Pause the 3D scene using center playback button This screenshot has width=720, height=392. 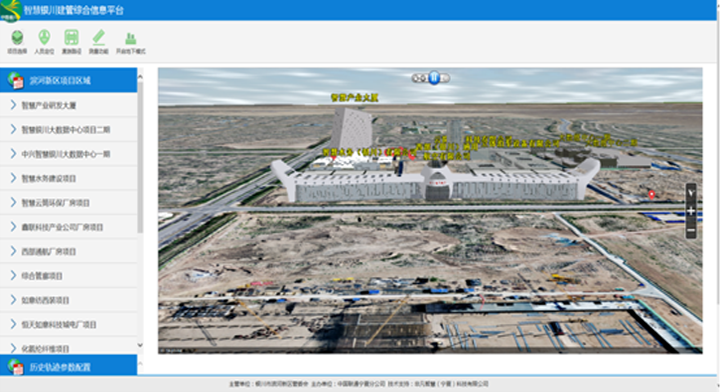tap(434, 78)
